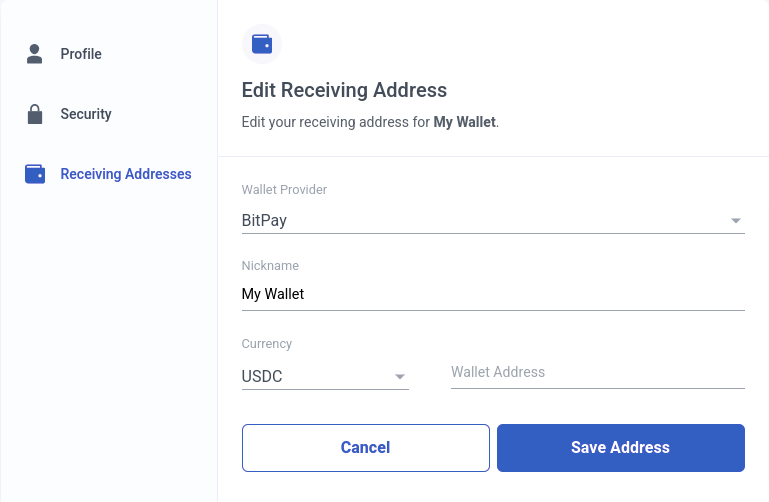Expand Wallet Provider using its arrow
769x502 pixels.
pos(735,221)
